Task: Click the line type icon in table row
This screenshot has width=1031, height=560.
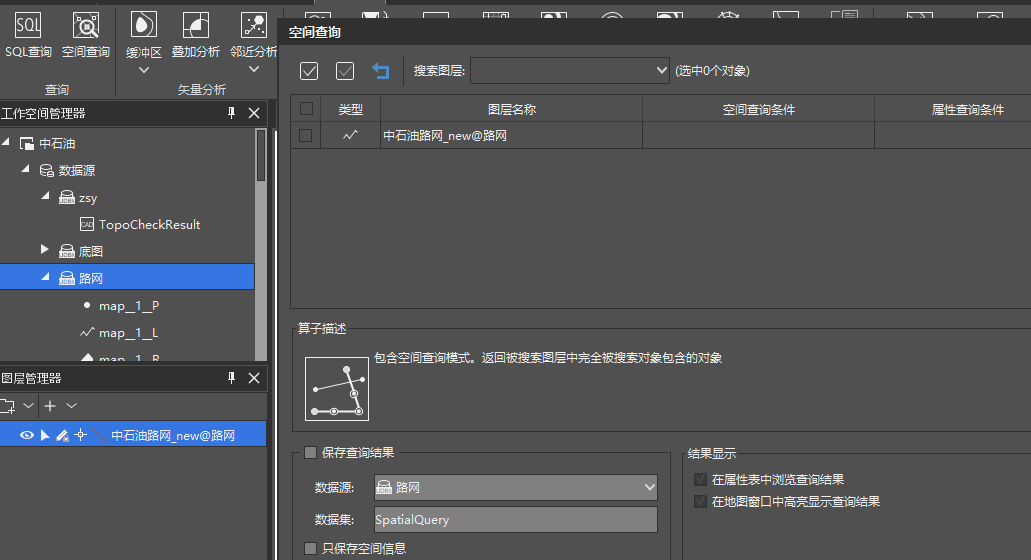Action: point(350,135)
